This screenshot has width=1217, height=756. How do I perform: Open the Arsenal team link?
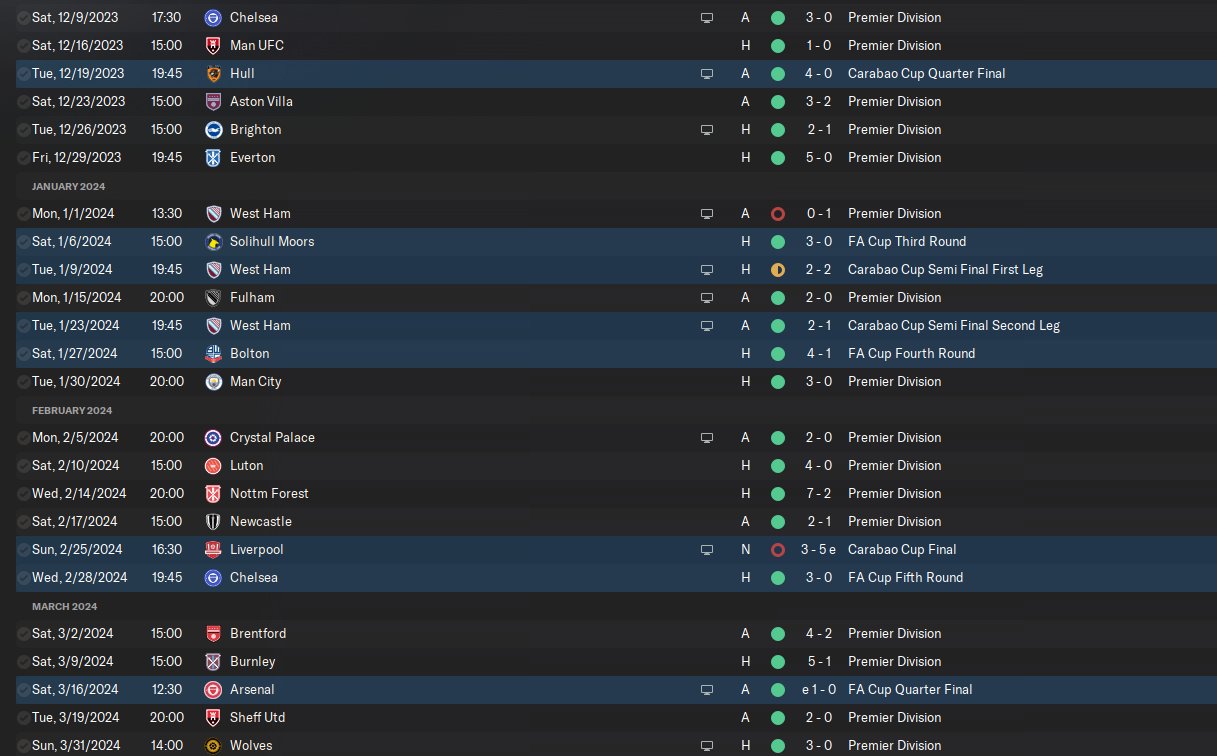click(252, 689)
